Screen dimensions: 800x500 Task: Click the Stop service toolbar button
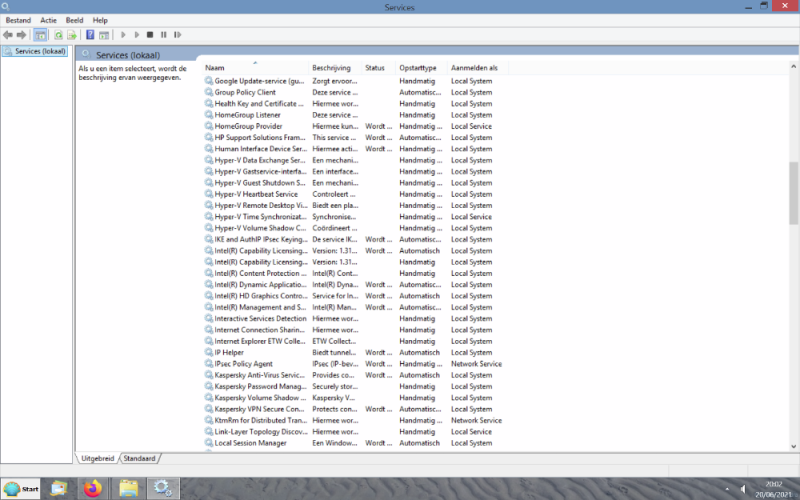click(150, 35)
